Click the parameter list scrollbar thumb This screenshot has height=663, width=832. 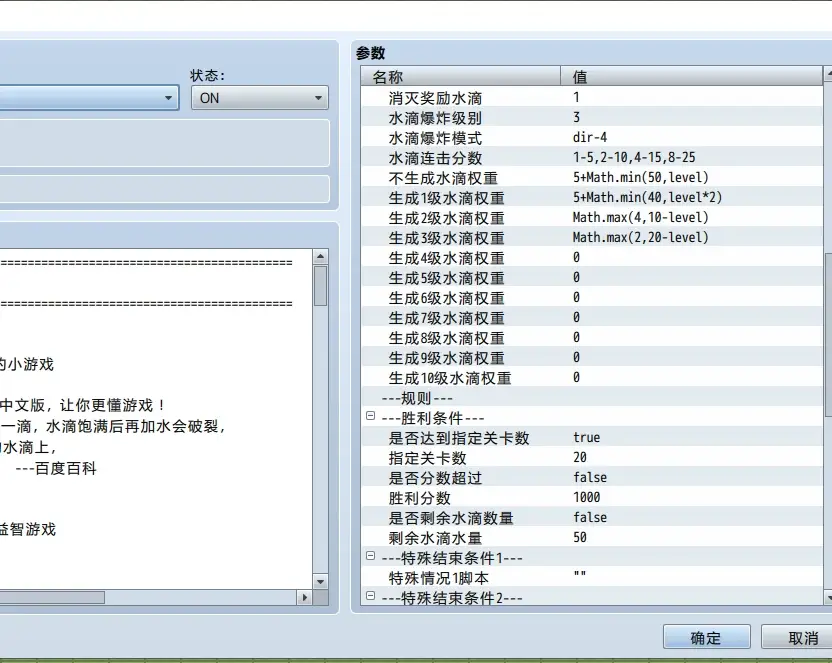(828, 334)
